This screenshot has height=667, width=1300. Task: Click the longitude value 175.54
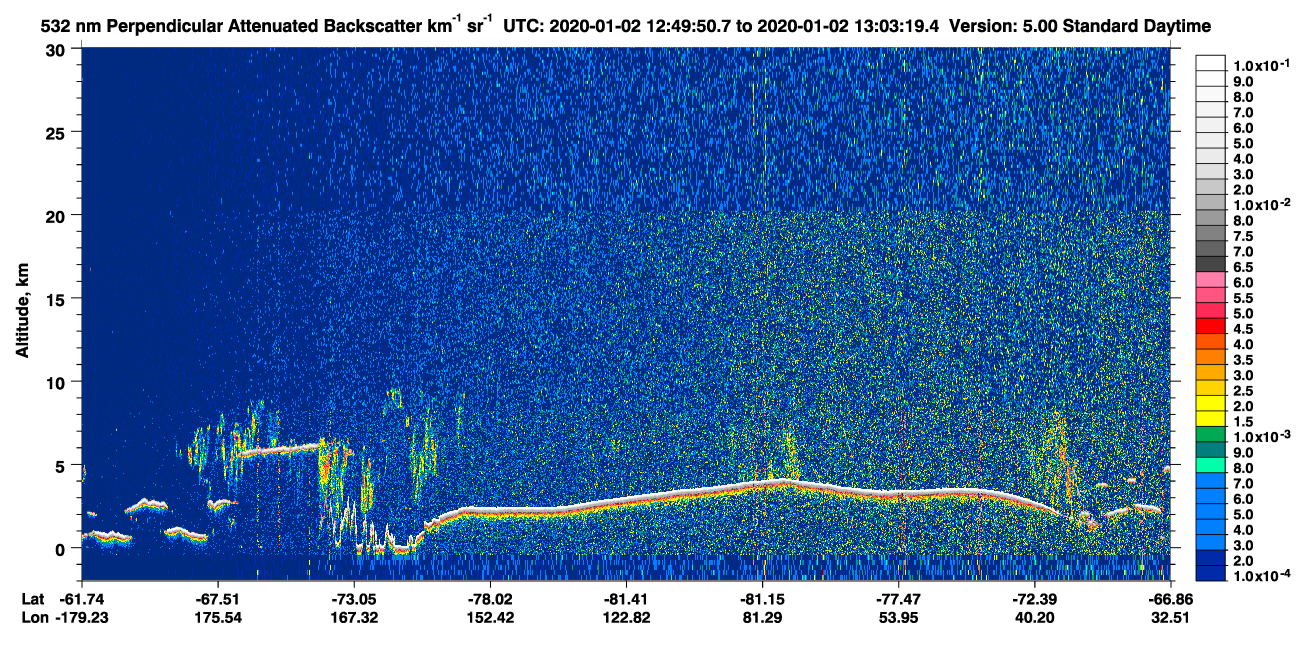pyautogui.click(x=218, y=617)
